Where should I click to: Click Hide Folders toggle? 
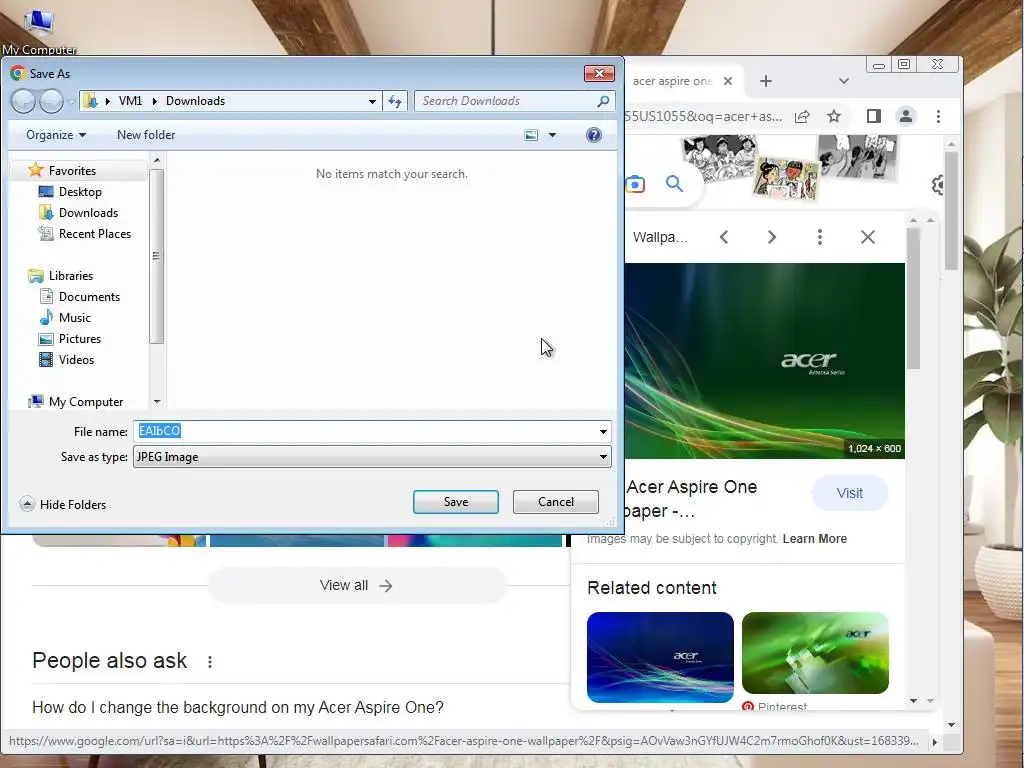pyautogui.click(x=63, y=504)
